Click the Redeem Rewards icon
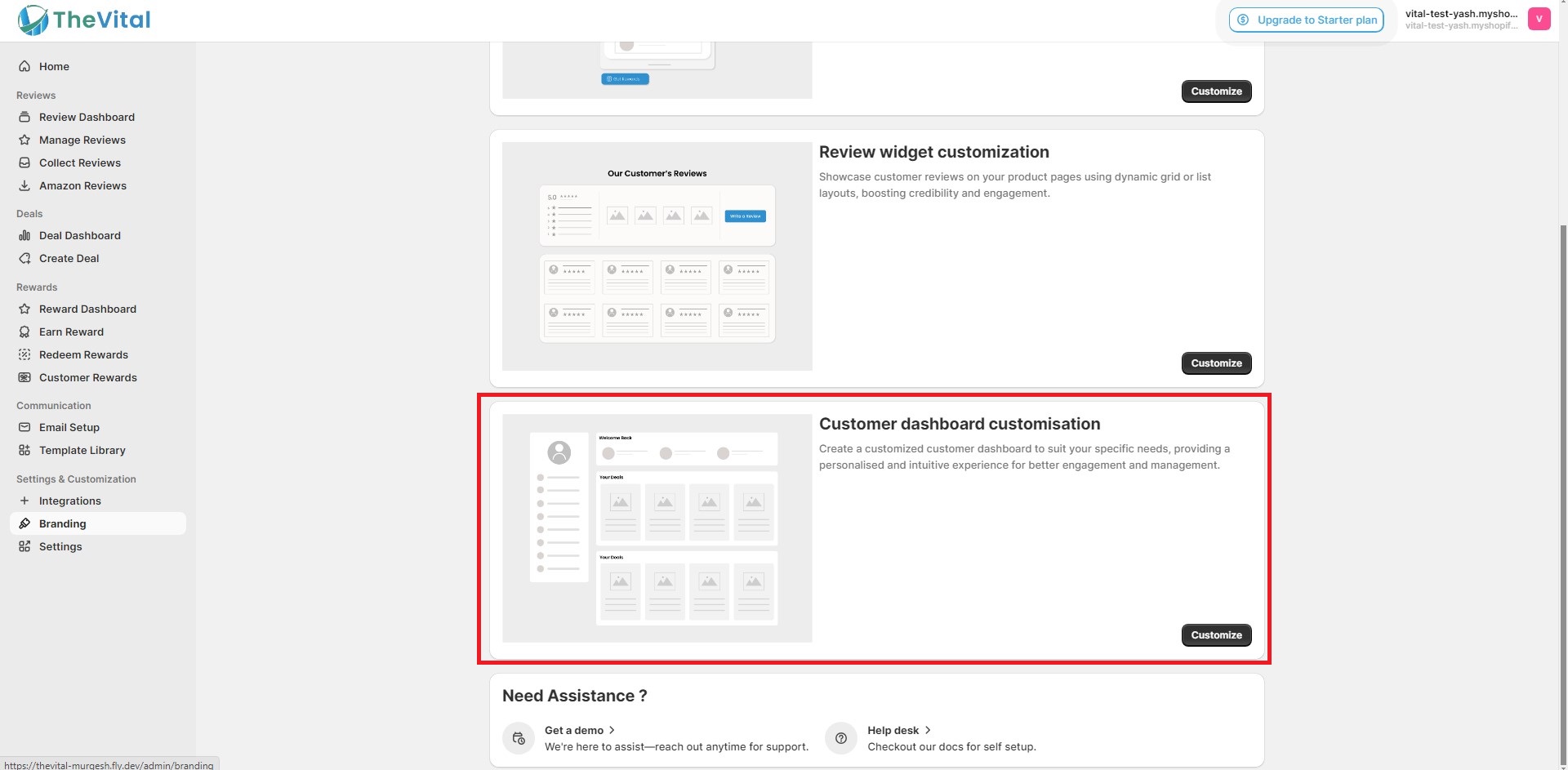The height and width of the screenshot is (770, 1568). pyautogui.click(x=24, y=354)
